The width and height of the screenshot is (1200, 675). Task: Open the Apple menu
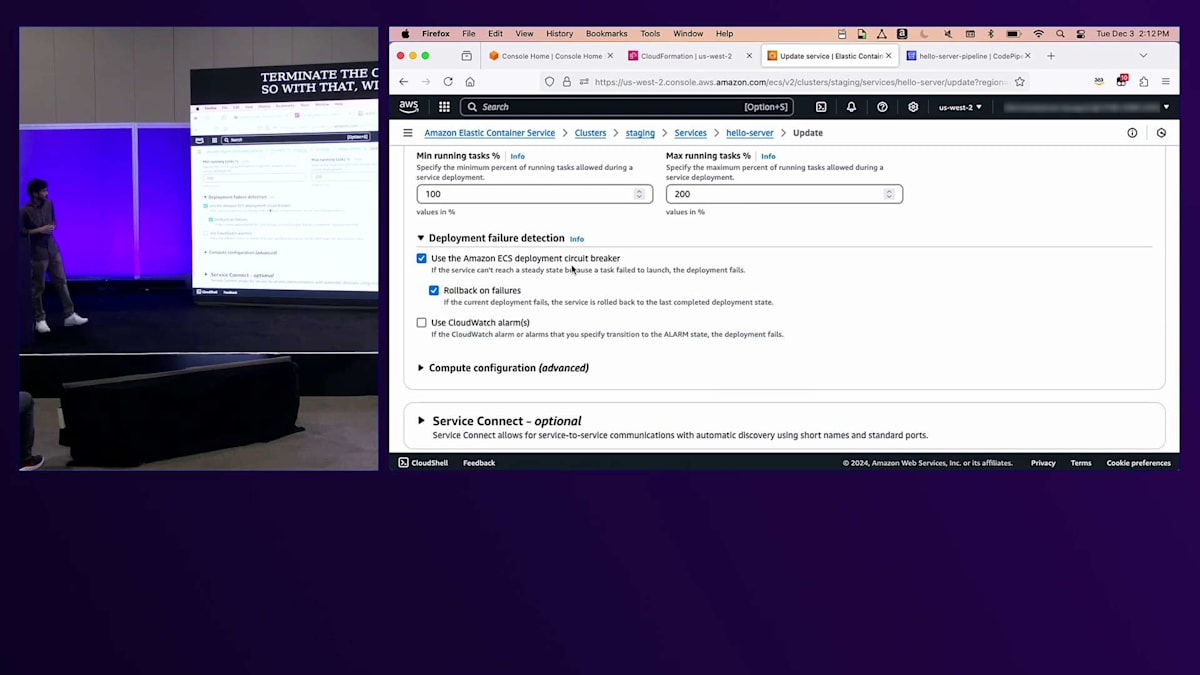pos(405,34)
